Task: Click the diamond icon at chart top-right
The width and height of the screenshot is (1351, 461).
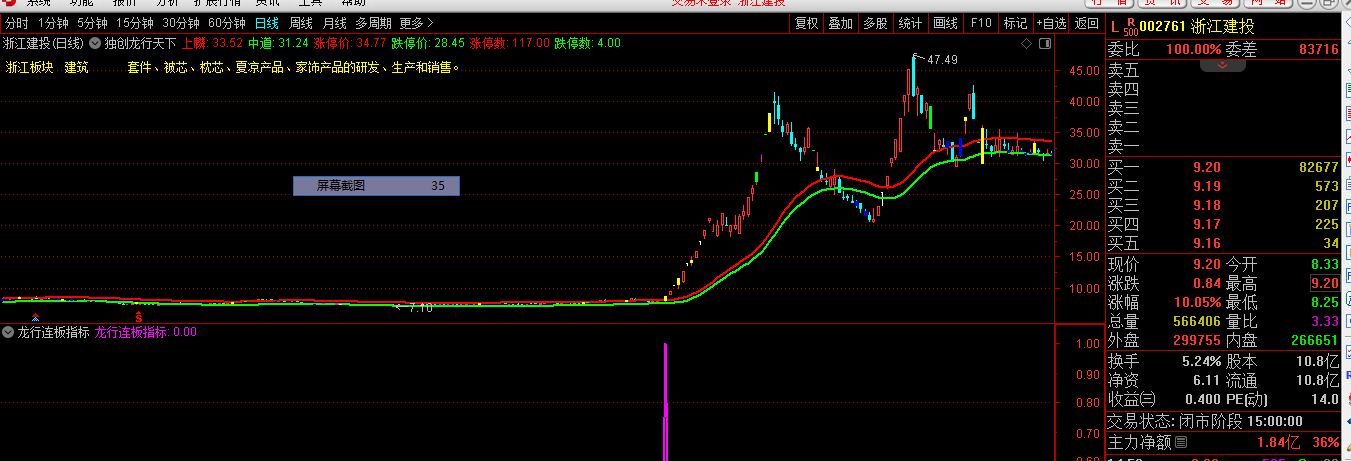Action: click(x=1026, y=44)
